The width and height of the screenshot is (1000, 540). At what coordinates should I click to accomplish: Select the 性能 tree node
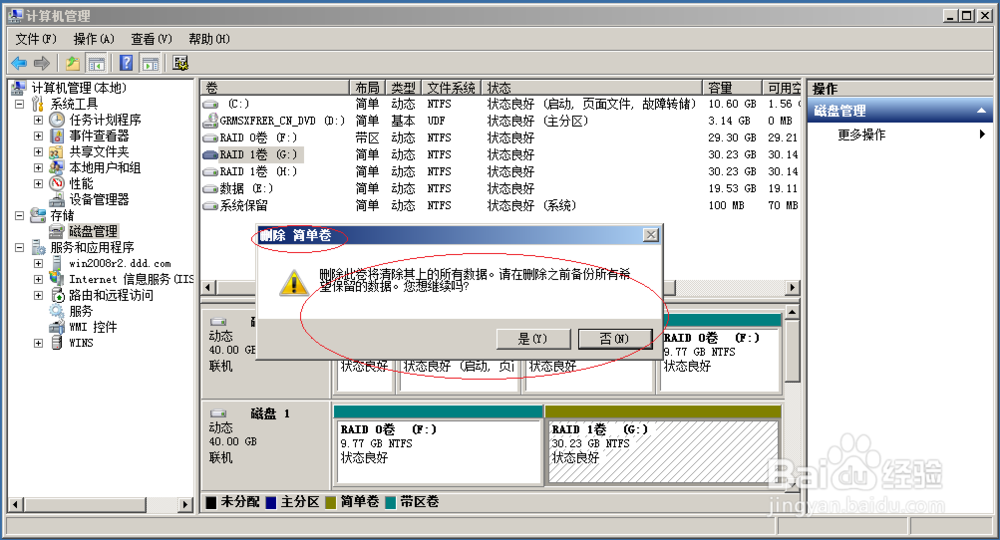[81, 183]
